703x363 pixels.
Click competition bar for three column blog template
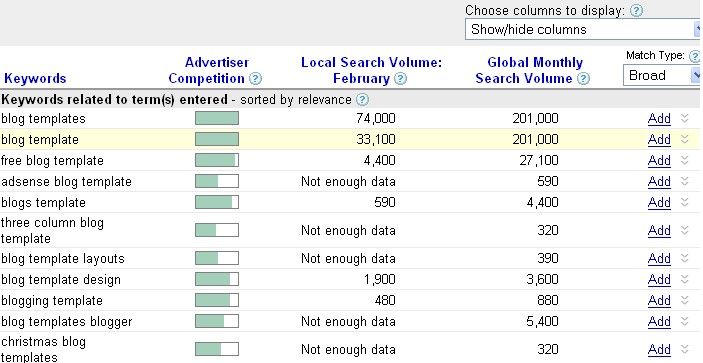217,230
